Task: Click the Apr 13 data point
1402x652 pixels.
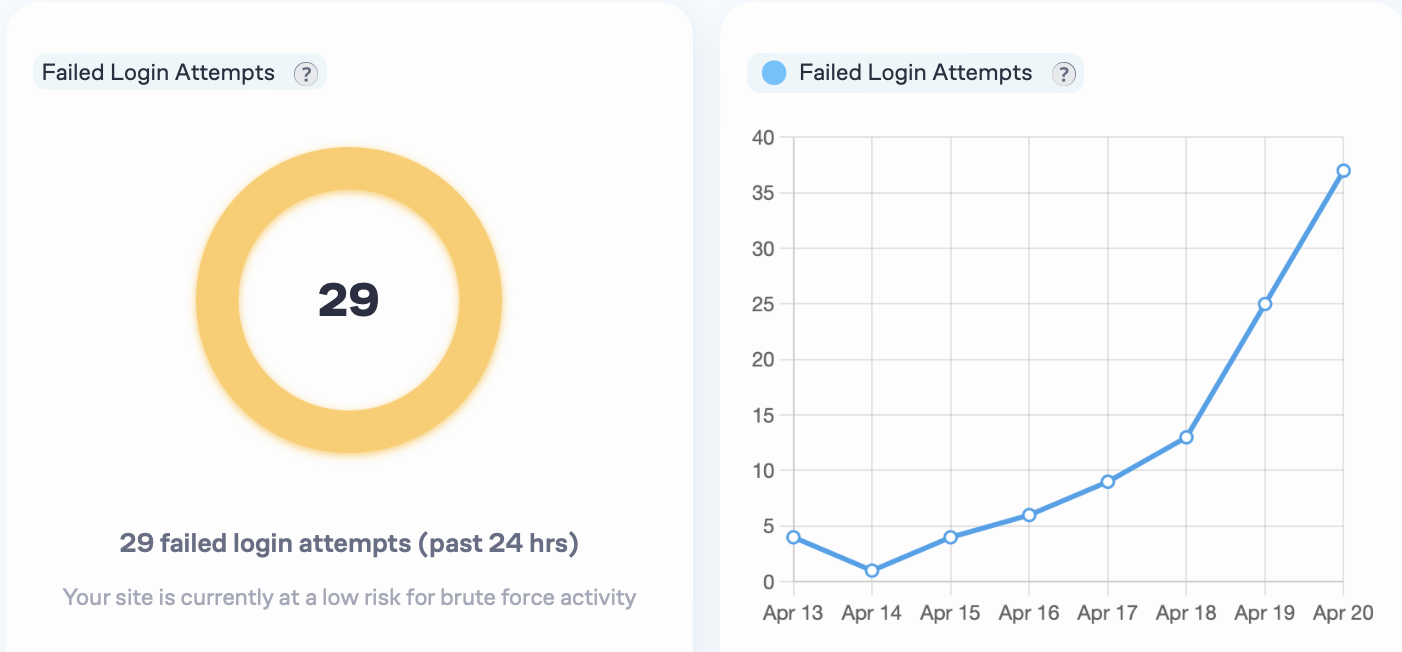Action: [x=794, y=537]
